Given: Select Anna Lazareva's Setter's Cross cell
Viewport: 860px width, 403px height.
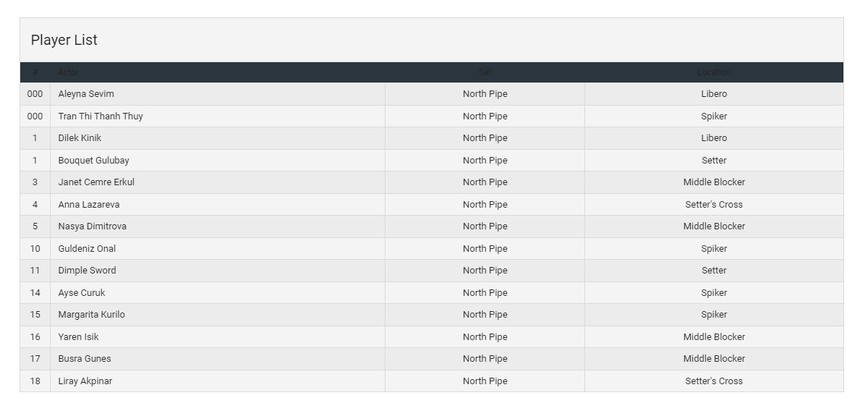Looking at the screenshot, I should [x=713, y=204].
